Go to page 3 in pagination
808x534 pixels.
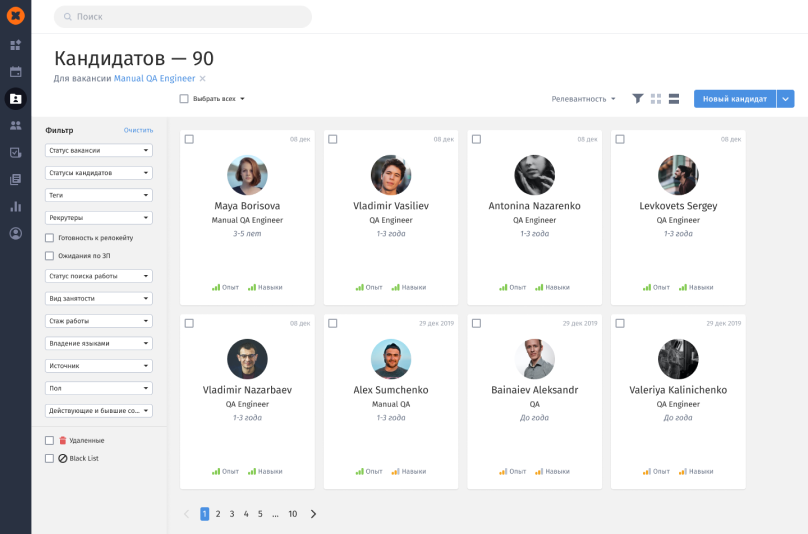[232, 514]
